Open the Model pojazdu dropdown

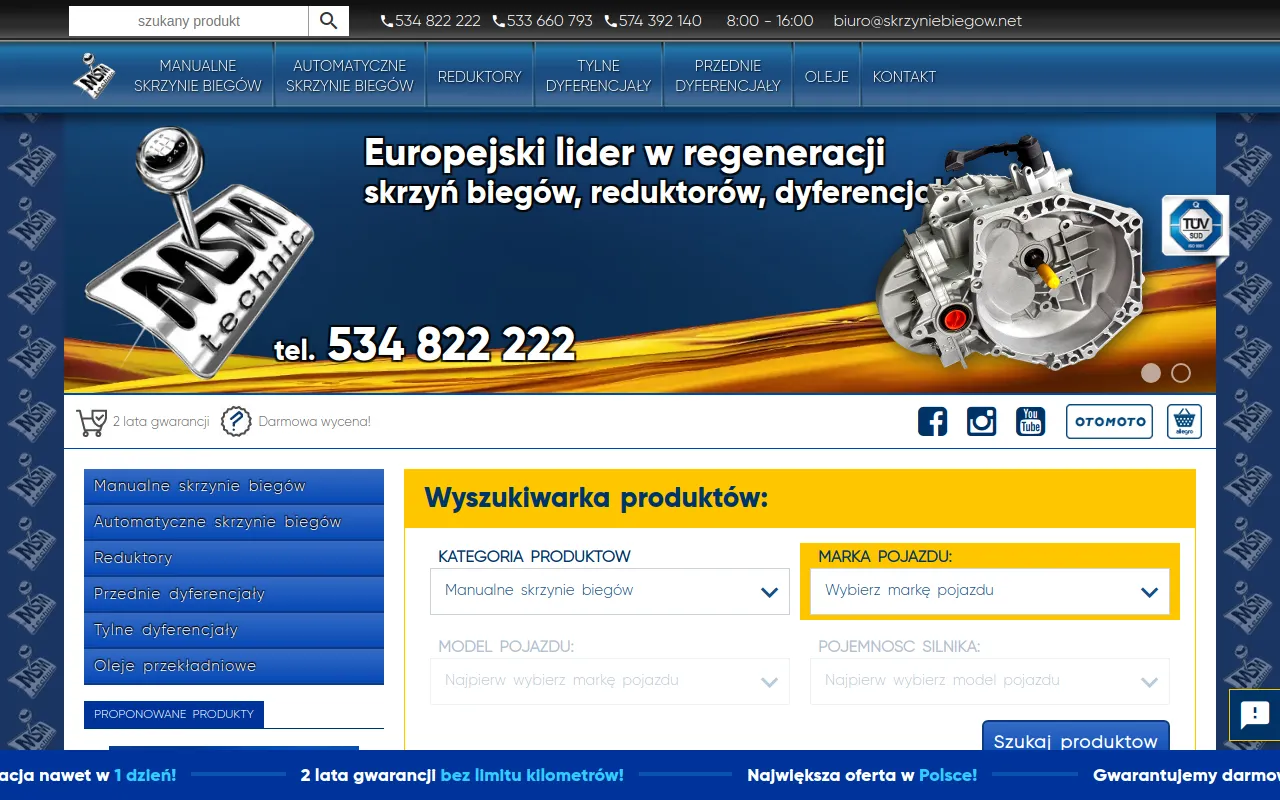click(x=610, y=681)
